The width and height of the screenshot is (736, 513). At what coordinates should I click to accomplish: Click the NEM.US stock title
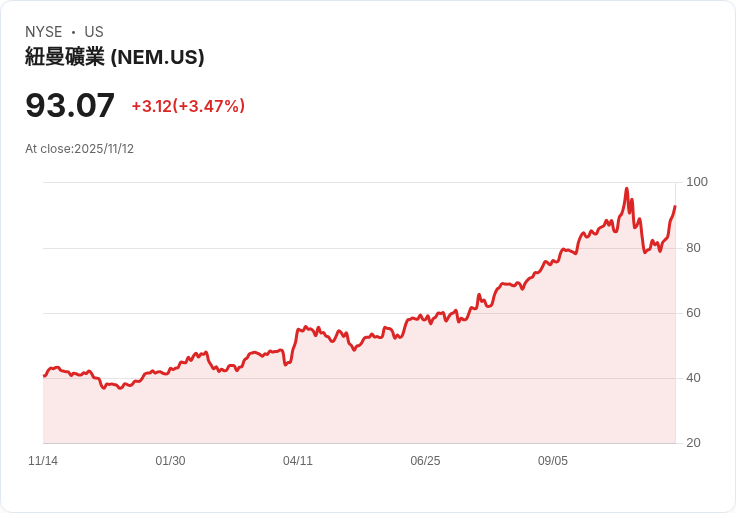click(115, 57)
